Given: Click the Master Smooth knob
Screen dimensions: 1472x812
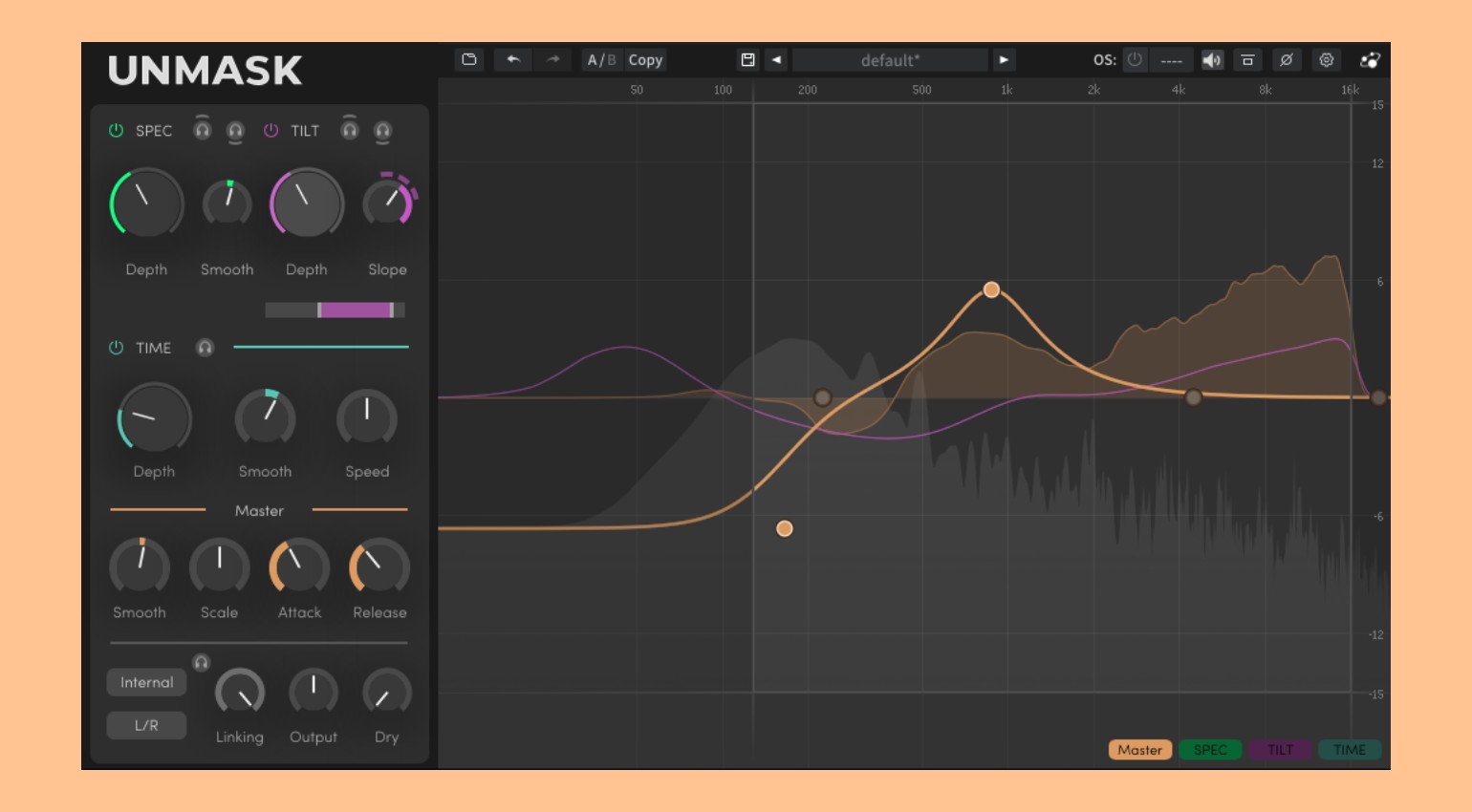Looking at the screenshot, I should point(140,566).
